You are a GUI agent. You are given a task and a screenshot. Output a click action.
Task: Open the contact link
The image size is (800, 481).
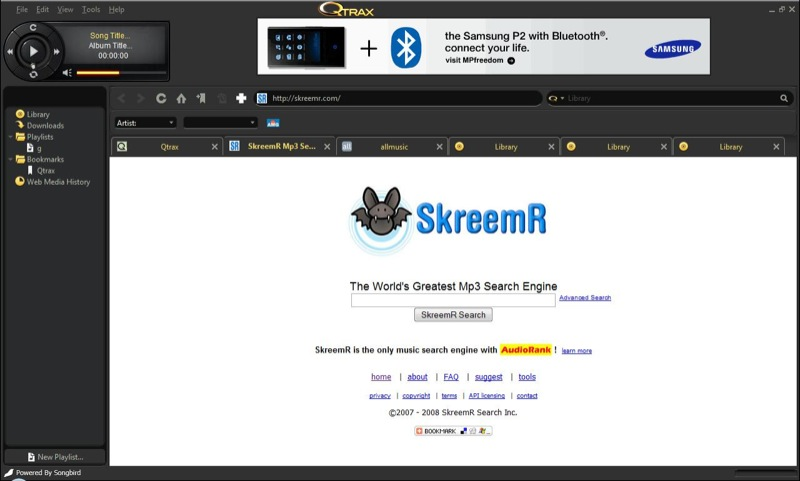(x=527, y=396)
